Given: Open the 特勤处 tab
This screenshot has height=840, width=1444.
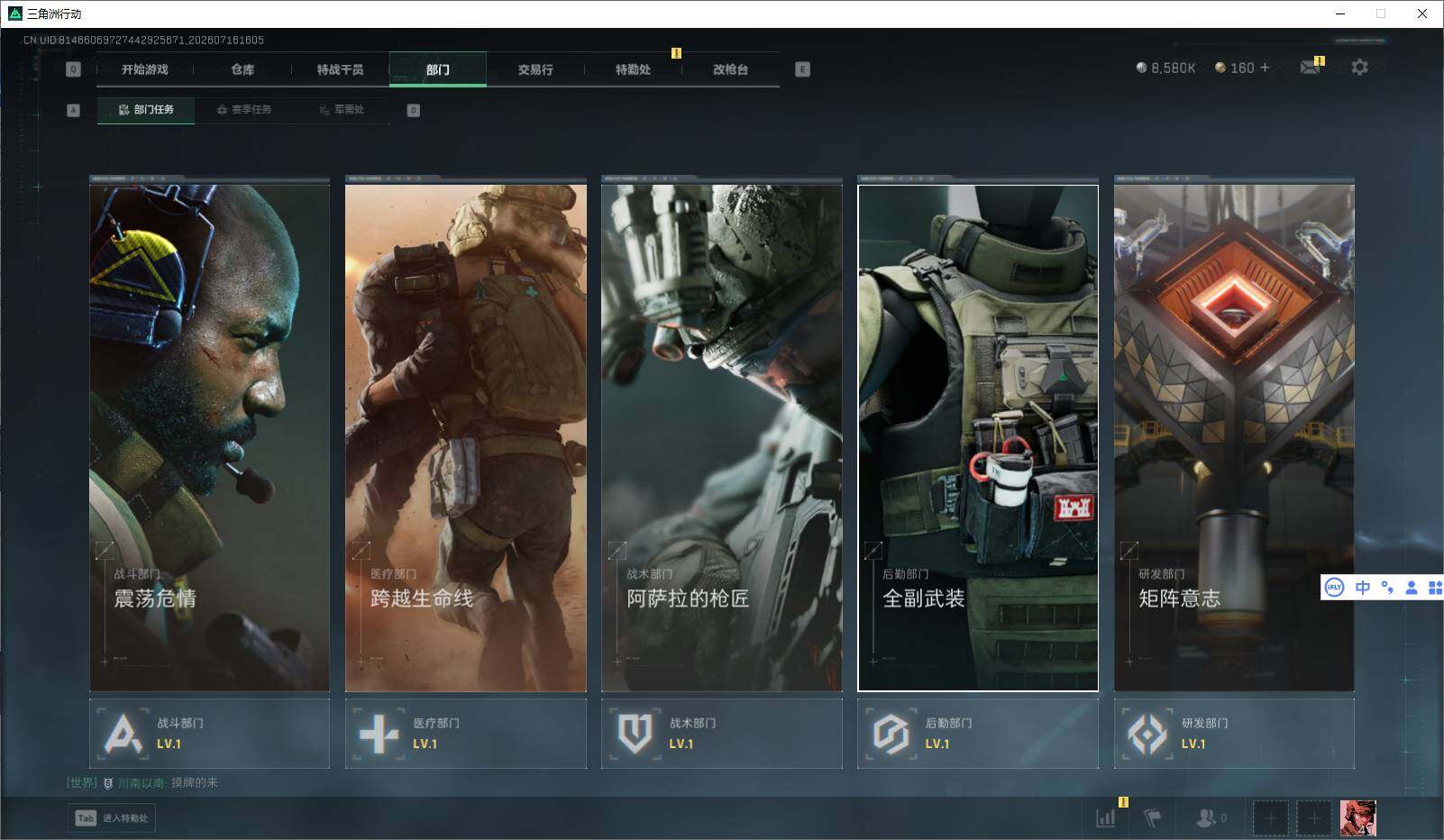Looking at the screenshot, I should (633, 69).
